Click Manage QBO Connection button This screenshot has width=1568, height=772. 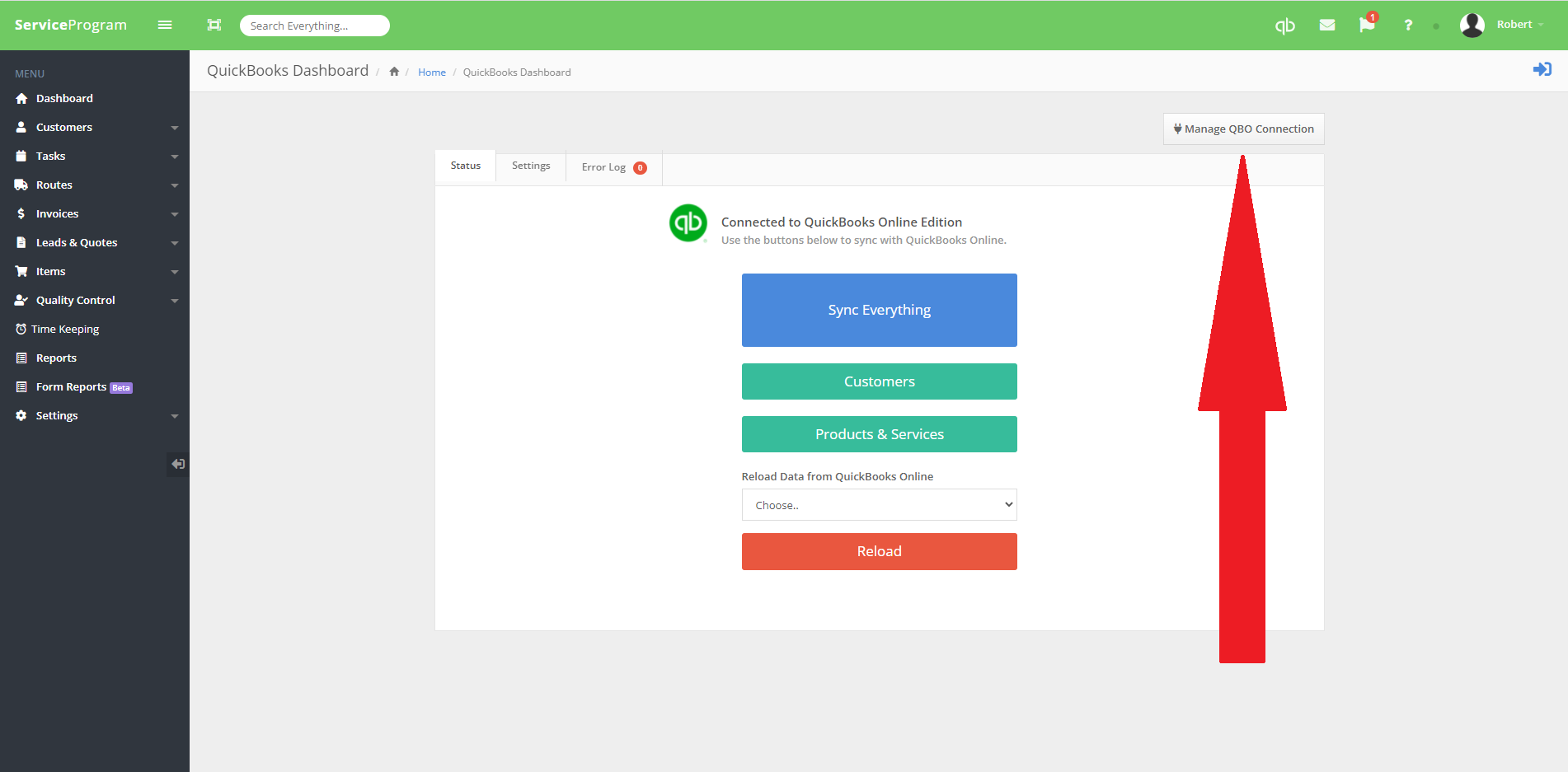(1243, 129)
